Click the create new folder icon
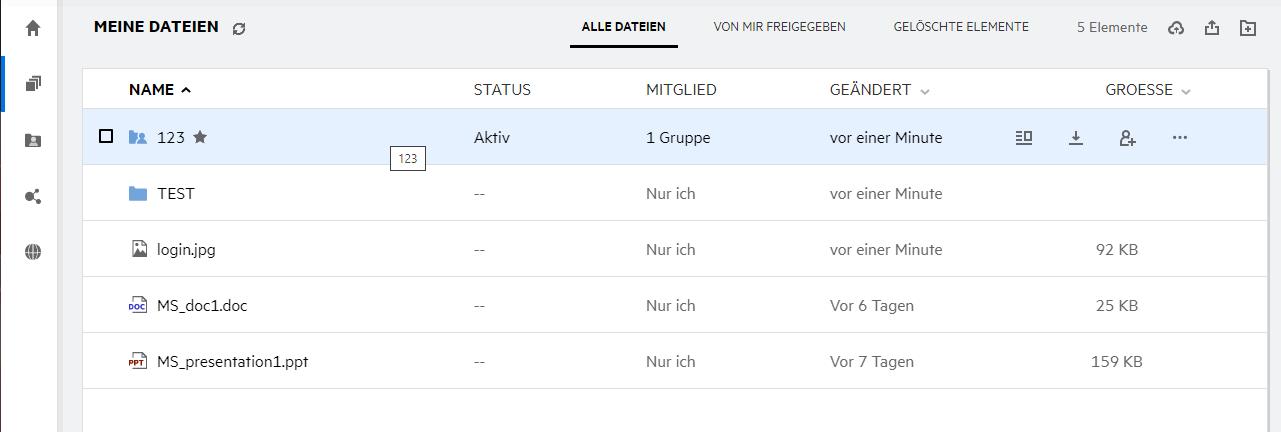Viewport: 1281px width, 432px height. pyautogui.click(x=1247, y=28)
